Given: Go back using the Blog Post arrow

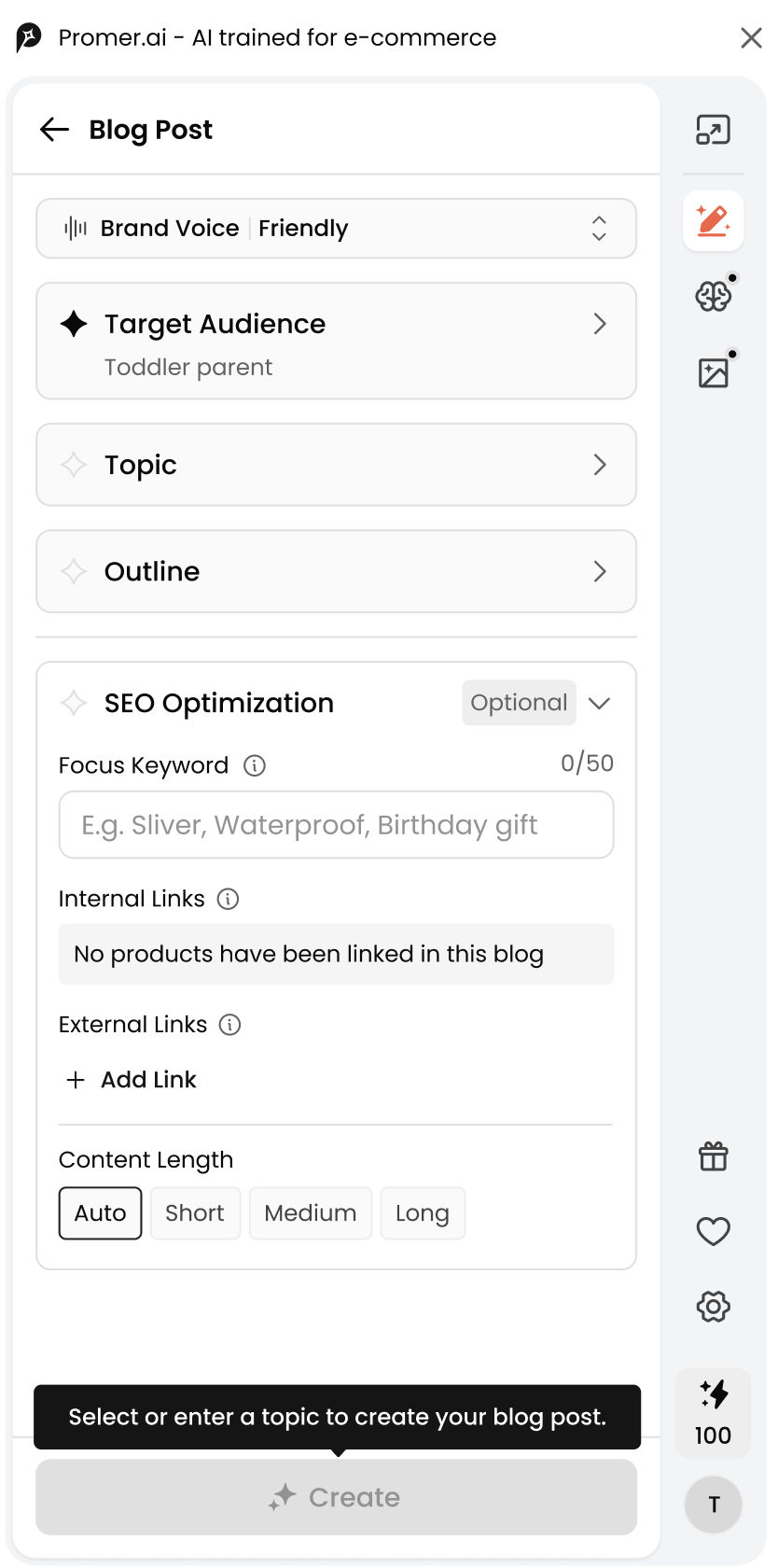Looking at the screenshot, I should pyautogui.click(x=55, y=130).
